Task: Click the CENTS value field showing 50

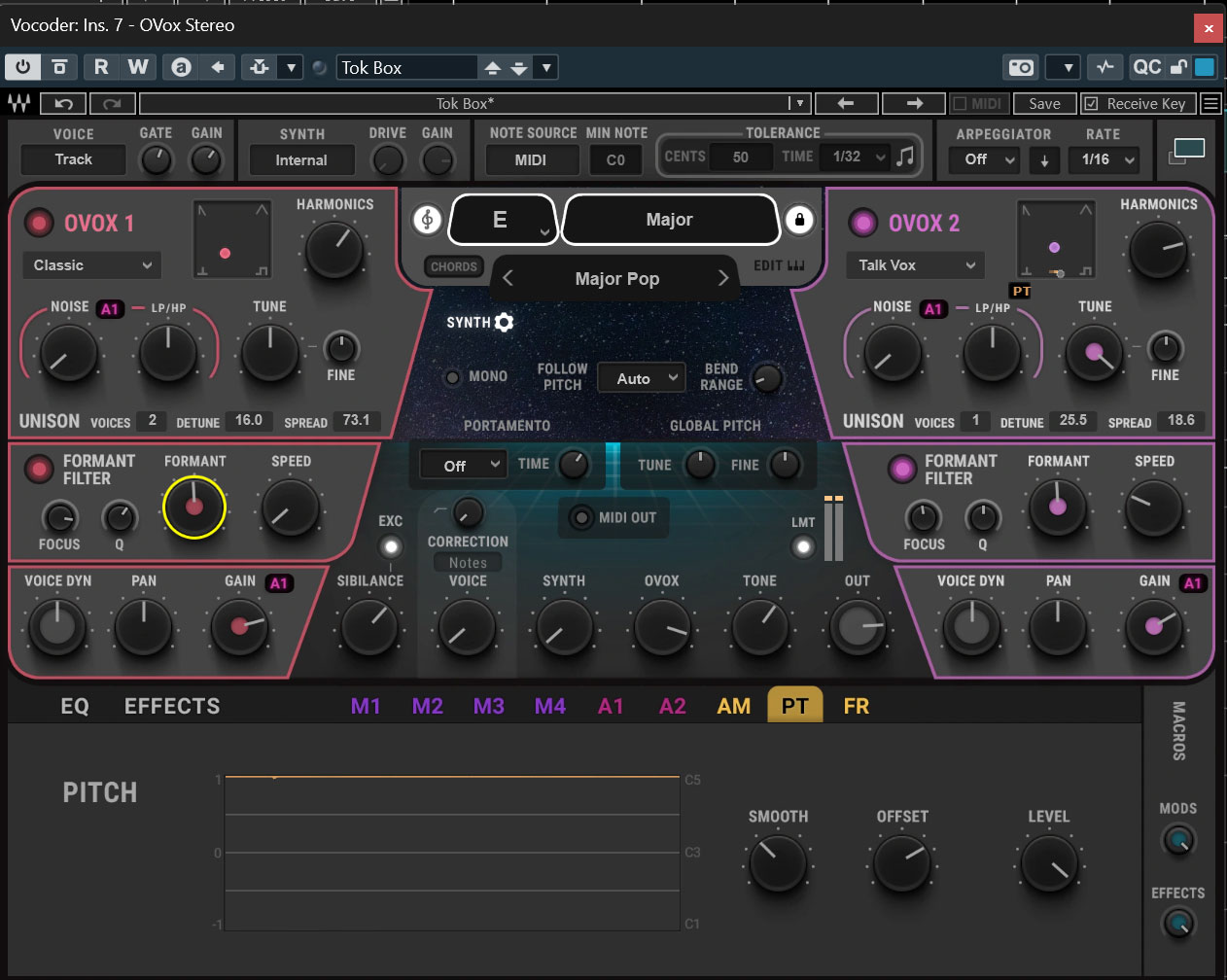Action: 741,157
